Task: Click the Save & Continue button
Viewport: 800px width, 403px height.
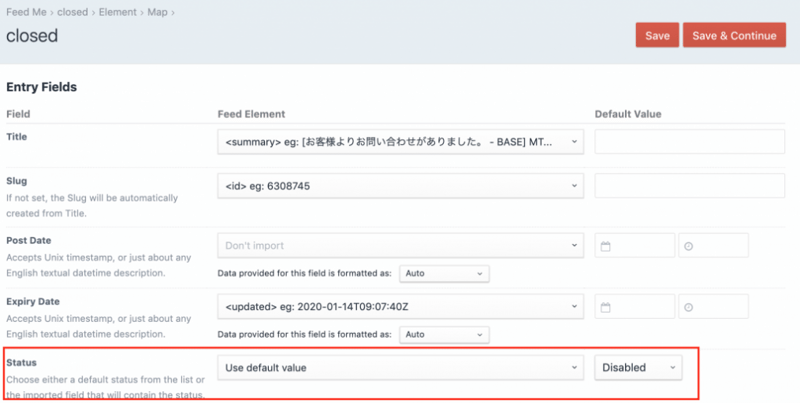Action: pyautogui.click(x=734, y=35)
